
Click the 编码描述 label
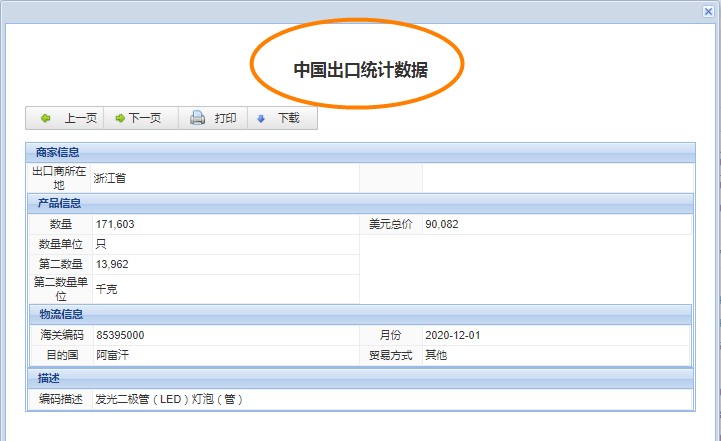(x=61, y=399)
